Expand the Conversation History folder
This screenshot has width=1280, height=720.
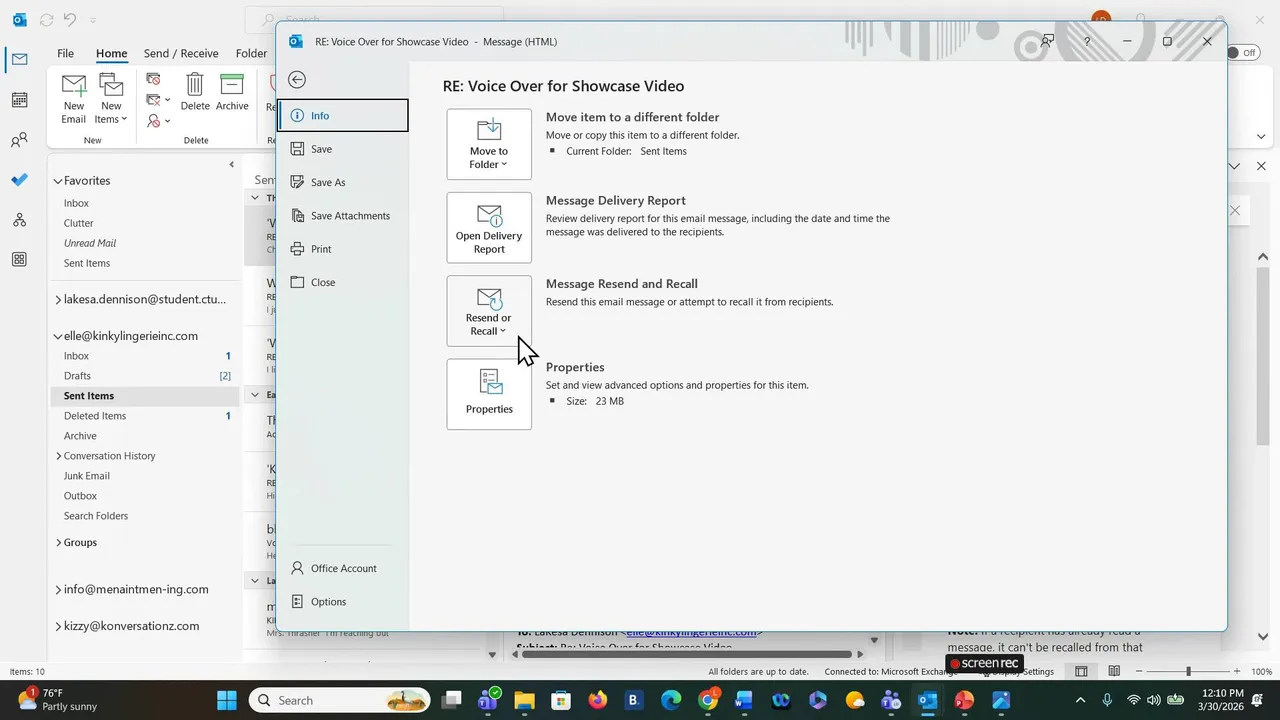pyautogui.click(x=58, y=456)
